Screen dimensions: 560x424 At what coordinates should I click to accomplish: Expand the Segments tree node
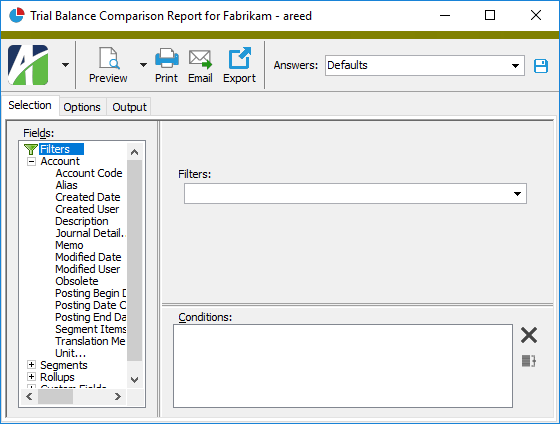click(x=31, y=364)
